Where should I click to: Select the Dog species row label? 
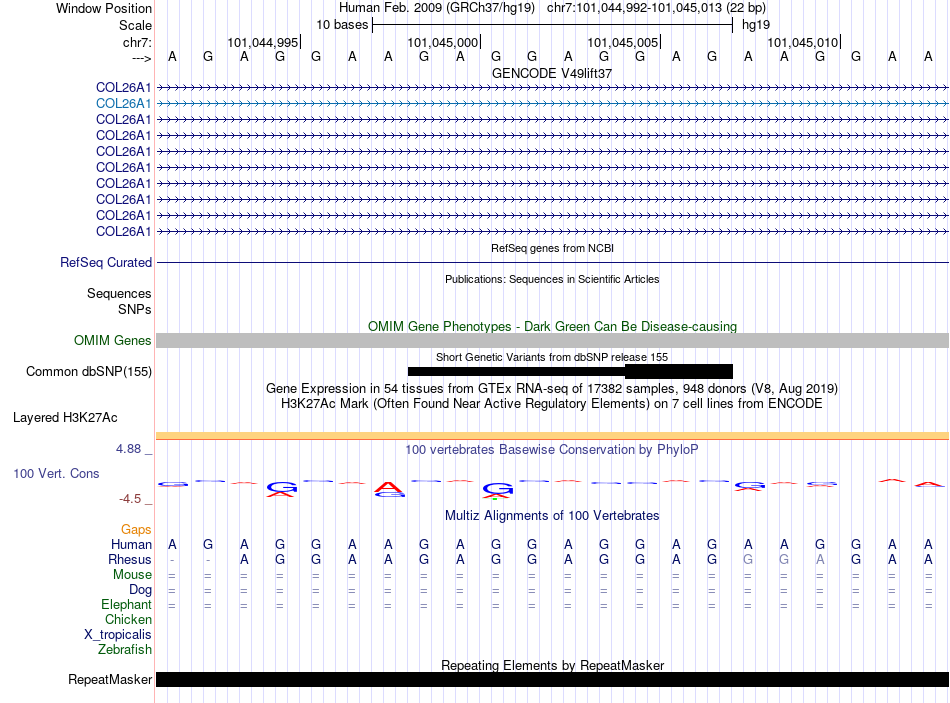click(x=140, y=589)
